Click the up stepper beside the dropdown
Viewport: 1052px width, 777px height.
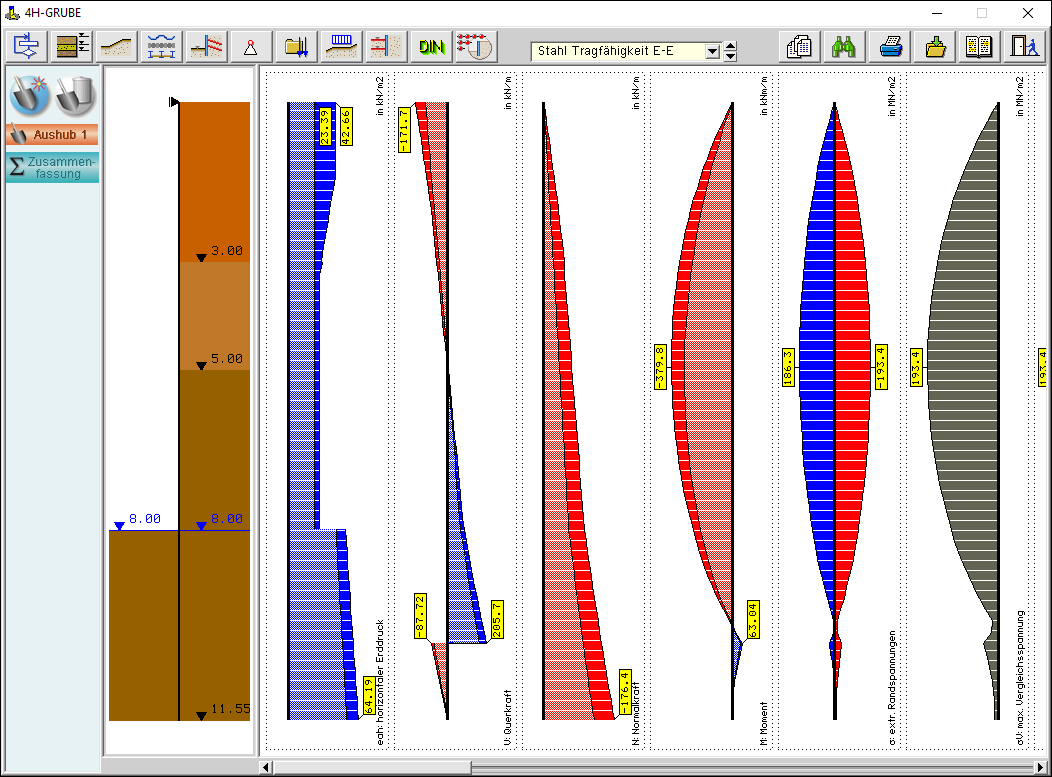click(x=730, y=46)
